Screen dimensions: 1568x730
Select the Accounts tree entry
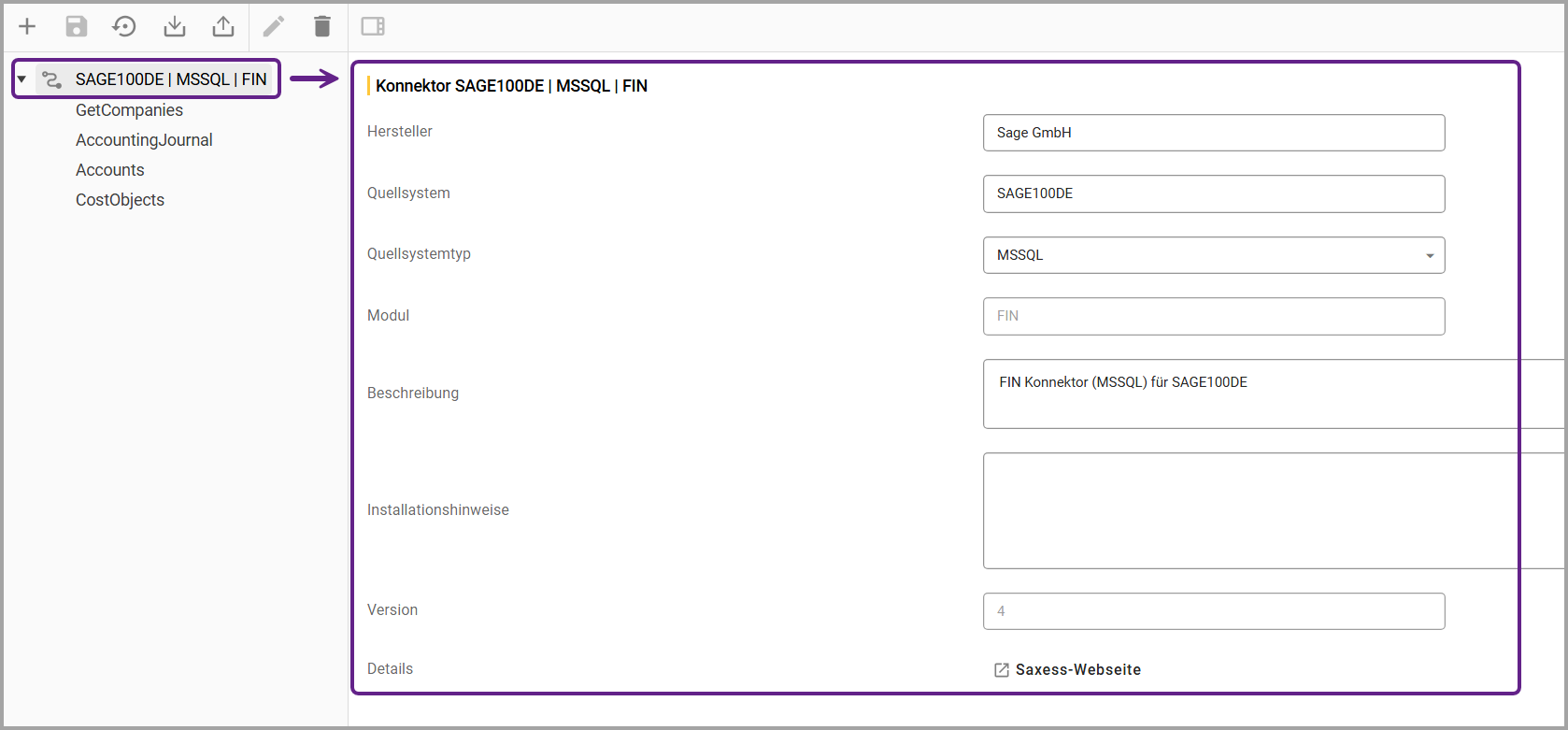click(x=110, y=170)
